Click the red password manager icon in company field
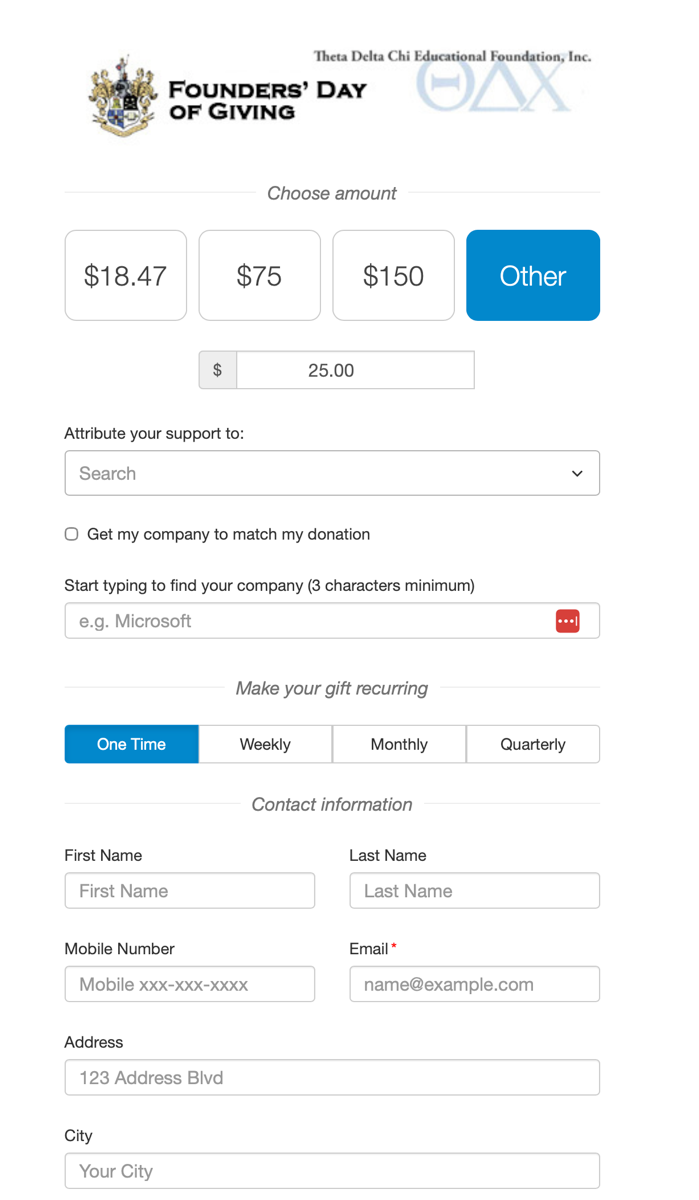 point(567,621)
